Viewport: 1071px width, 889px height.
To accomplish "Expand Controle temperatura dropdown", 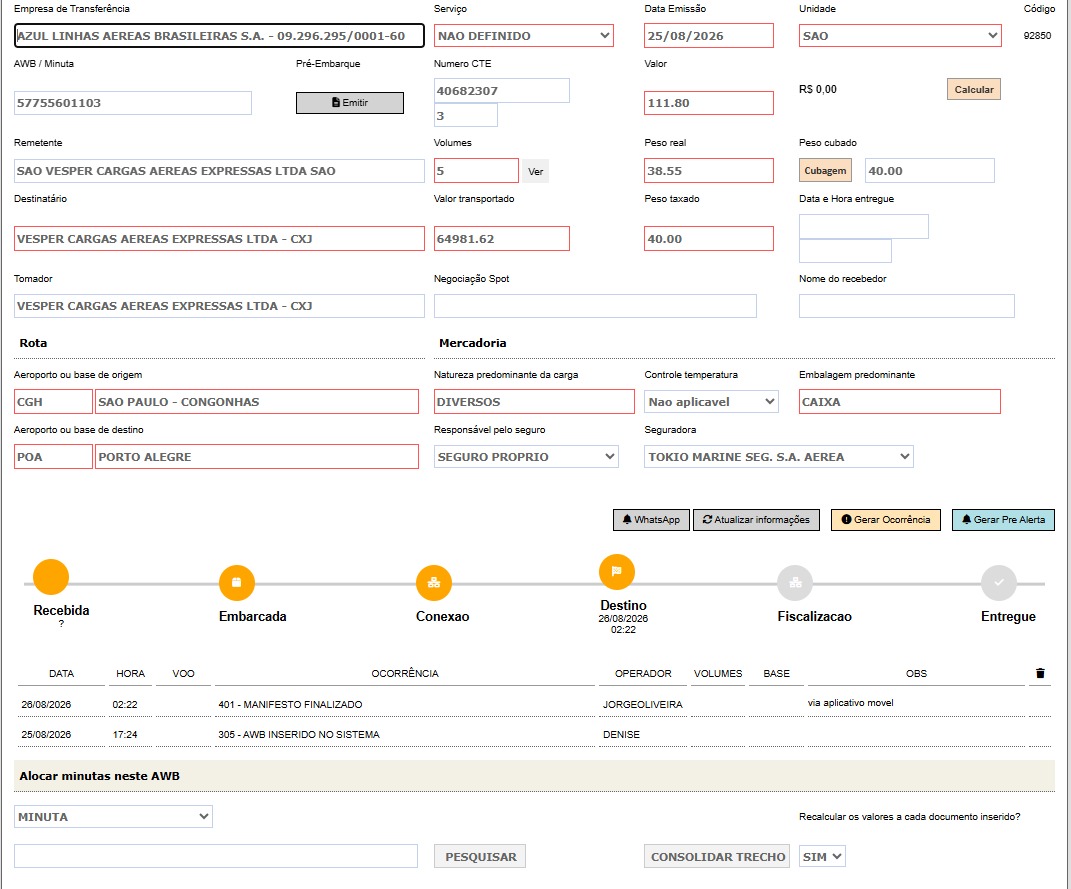I will point(712,401).
